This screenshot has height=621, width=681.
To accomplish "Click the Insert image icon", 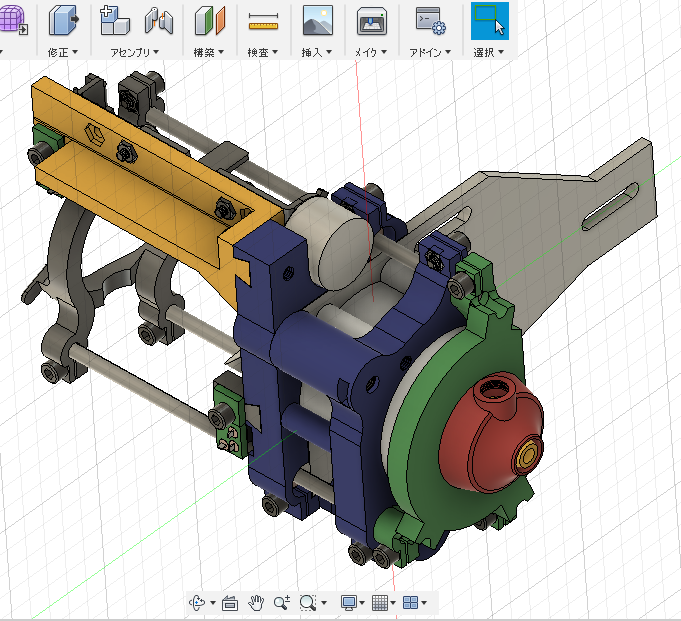I will (x=317, y=21).
